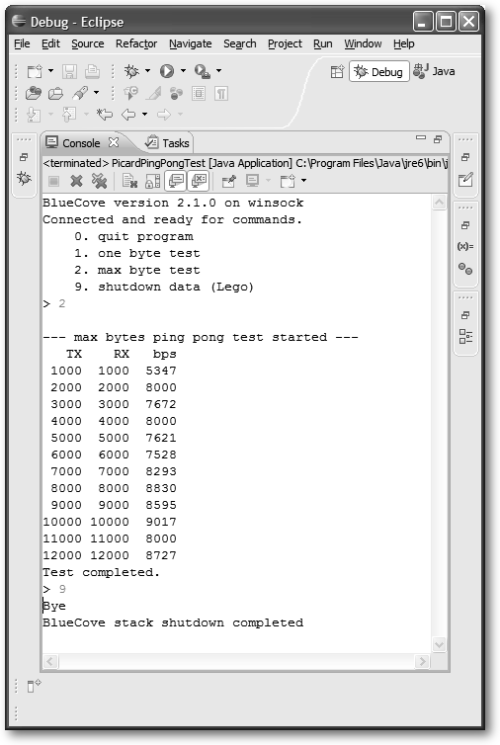Viewport: 500px width, 745px height.
Task: Switch to the Java perspective
Action: 434,71
